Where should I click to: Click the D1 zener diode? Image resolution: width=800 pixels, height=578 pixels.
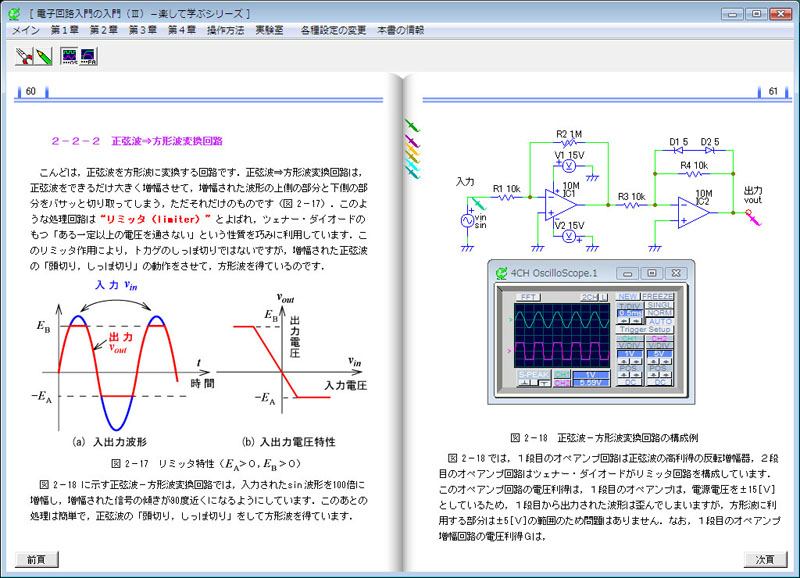[x=679, y=150]
